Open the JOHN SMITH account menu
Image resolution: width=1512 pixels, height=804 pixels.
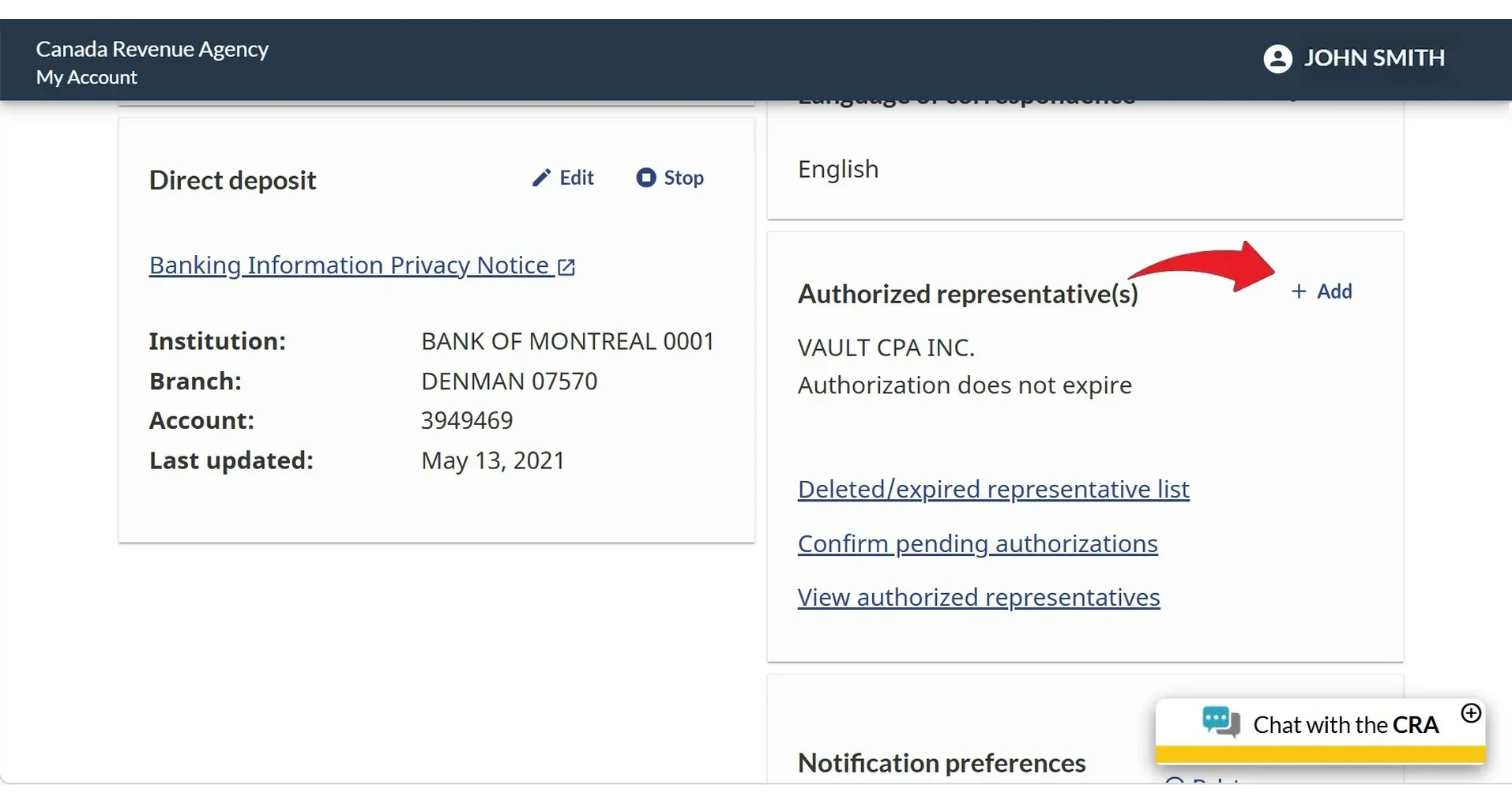coord(1354,58)
